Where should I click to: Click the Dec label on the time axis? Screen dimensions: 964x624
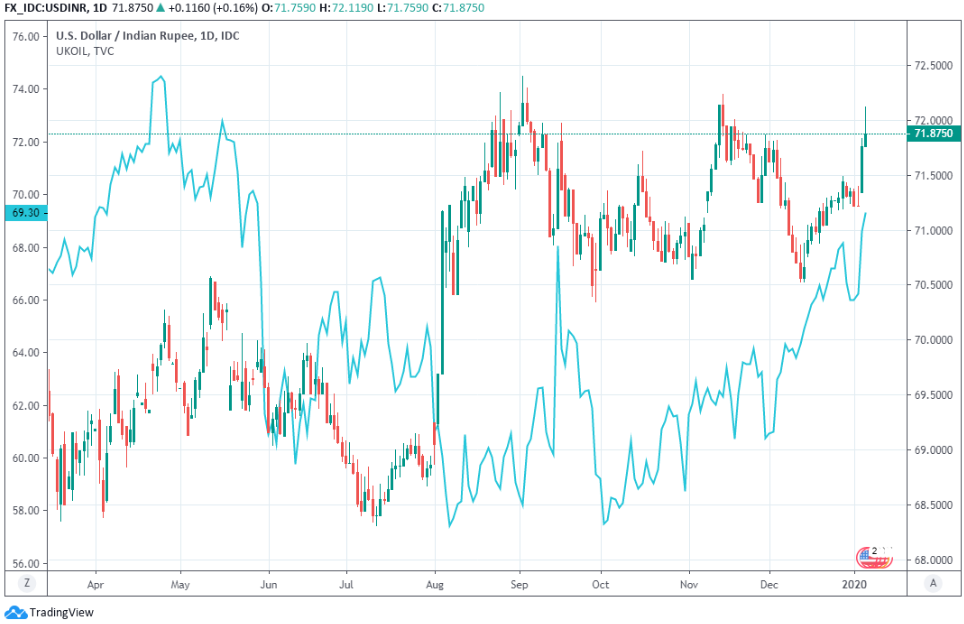(x=768, y=584)
